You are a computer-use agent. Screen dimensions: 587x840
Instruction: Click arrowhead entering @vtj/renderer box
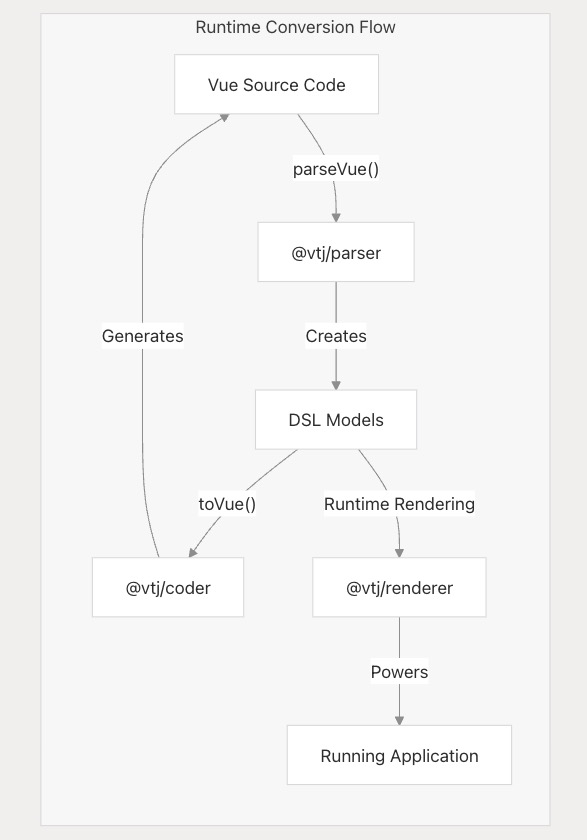coord(399,552)
